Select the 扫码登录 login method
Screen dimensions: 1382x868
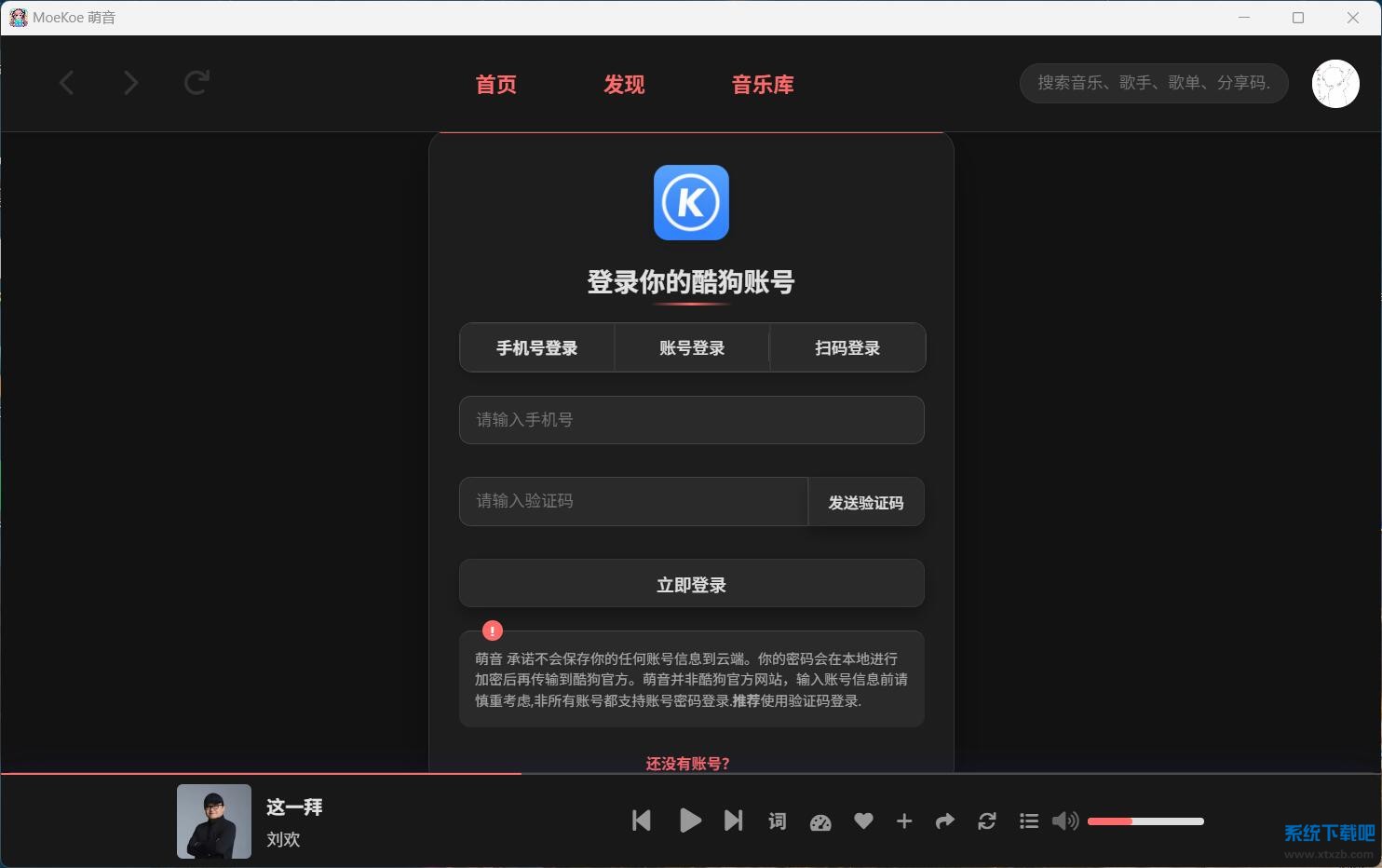click(x=847, y=347)
